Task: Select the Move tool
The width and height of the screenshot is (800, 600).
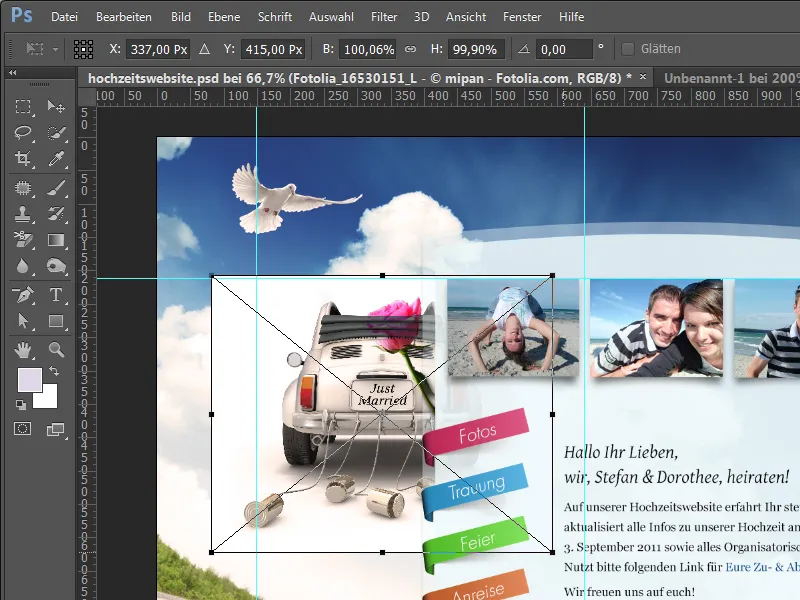Action: 56,106
